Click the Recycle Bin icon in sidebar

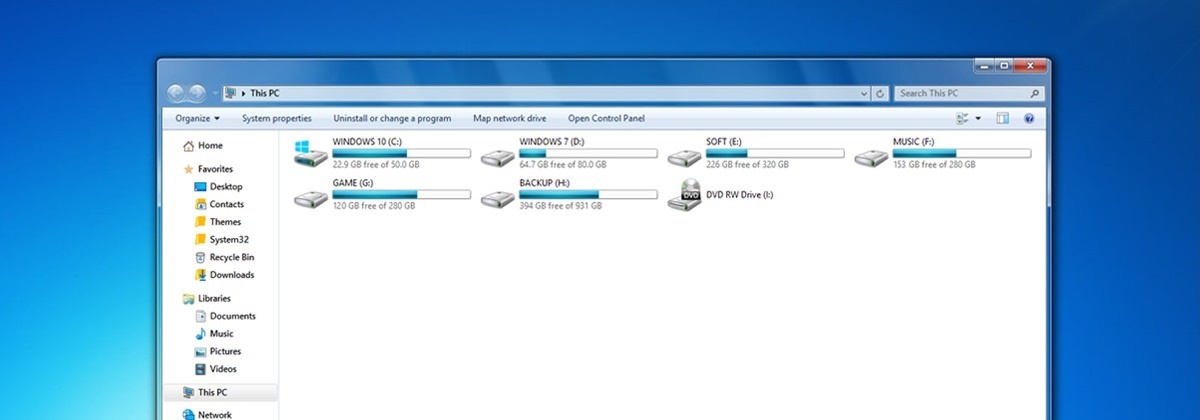(x=200, y=257)
